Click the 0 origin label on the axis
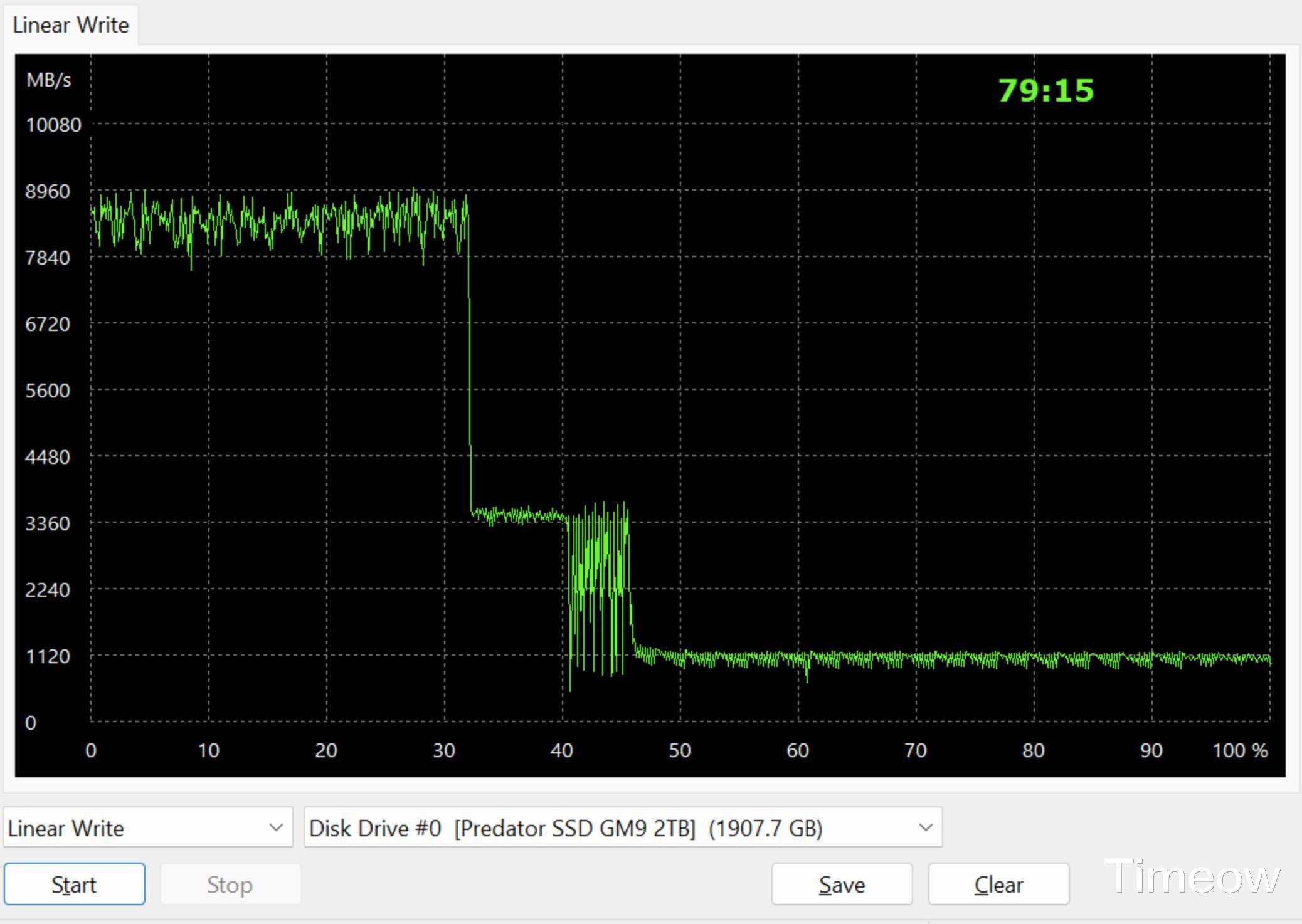 tap(30, 723)
